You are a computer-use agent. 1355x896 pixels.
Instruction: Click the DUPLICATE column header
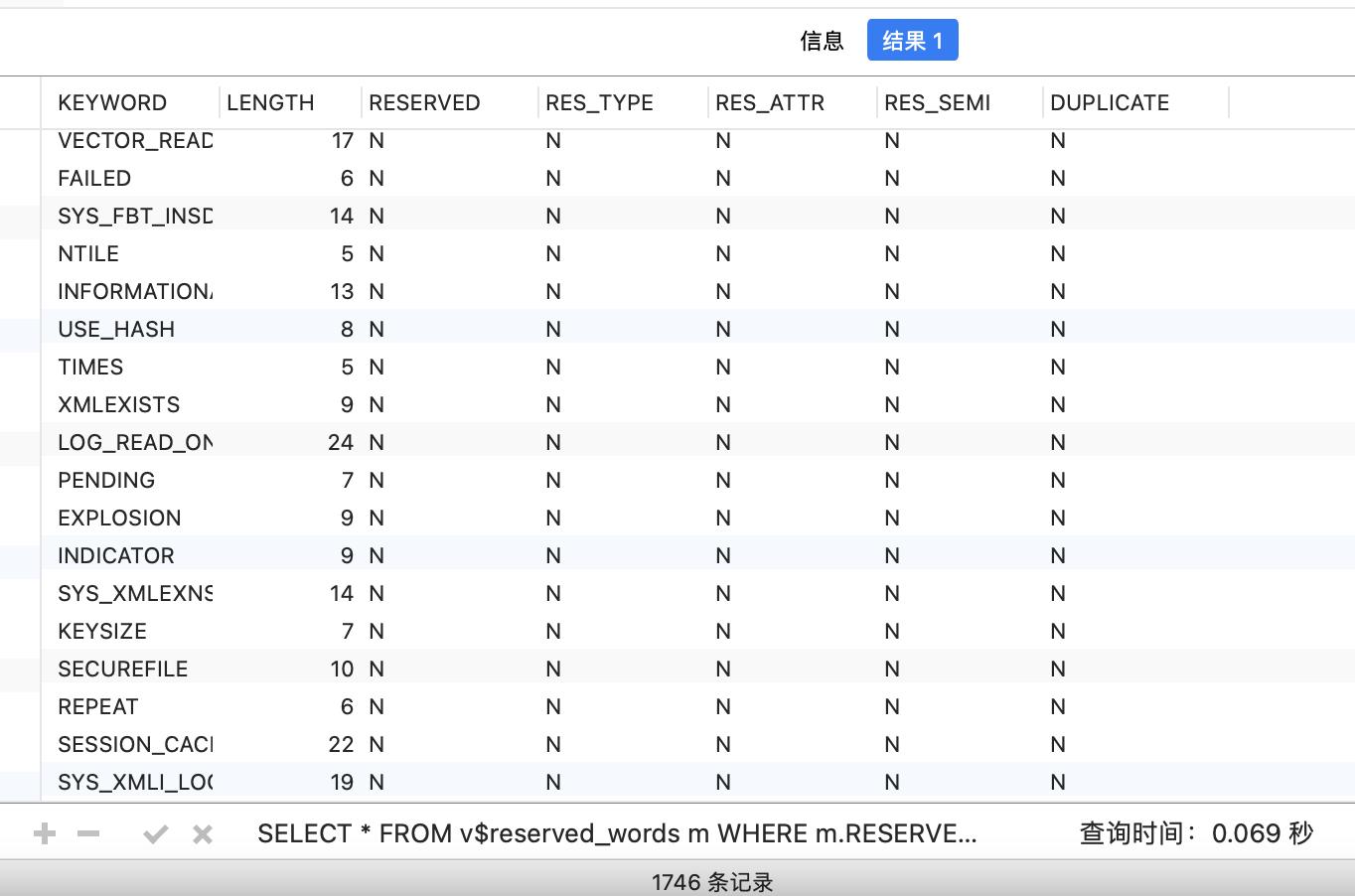1110,102
